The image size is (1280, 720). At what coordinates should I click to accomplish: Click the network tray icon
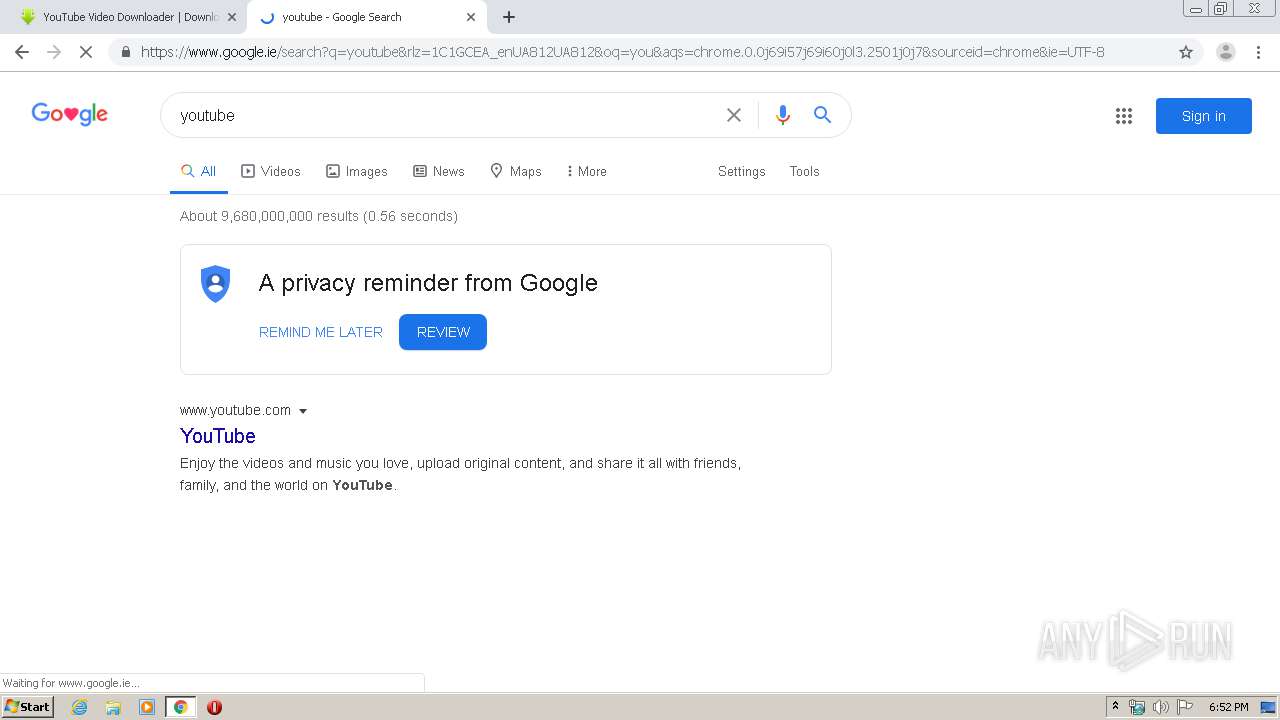pyautogui.click(x=1137, y=707)
